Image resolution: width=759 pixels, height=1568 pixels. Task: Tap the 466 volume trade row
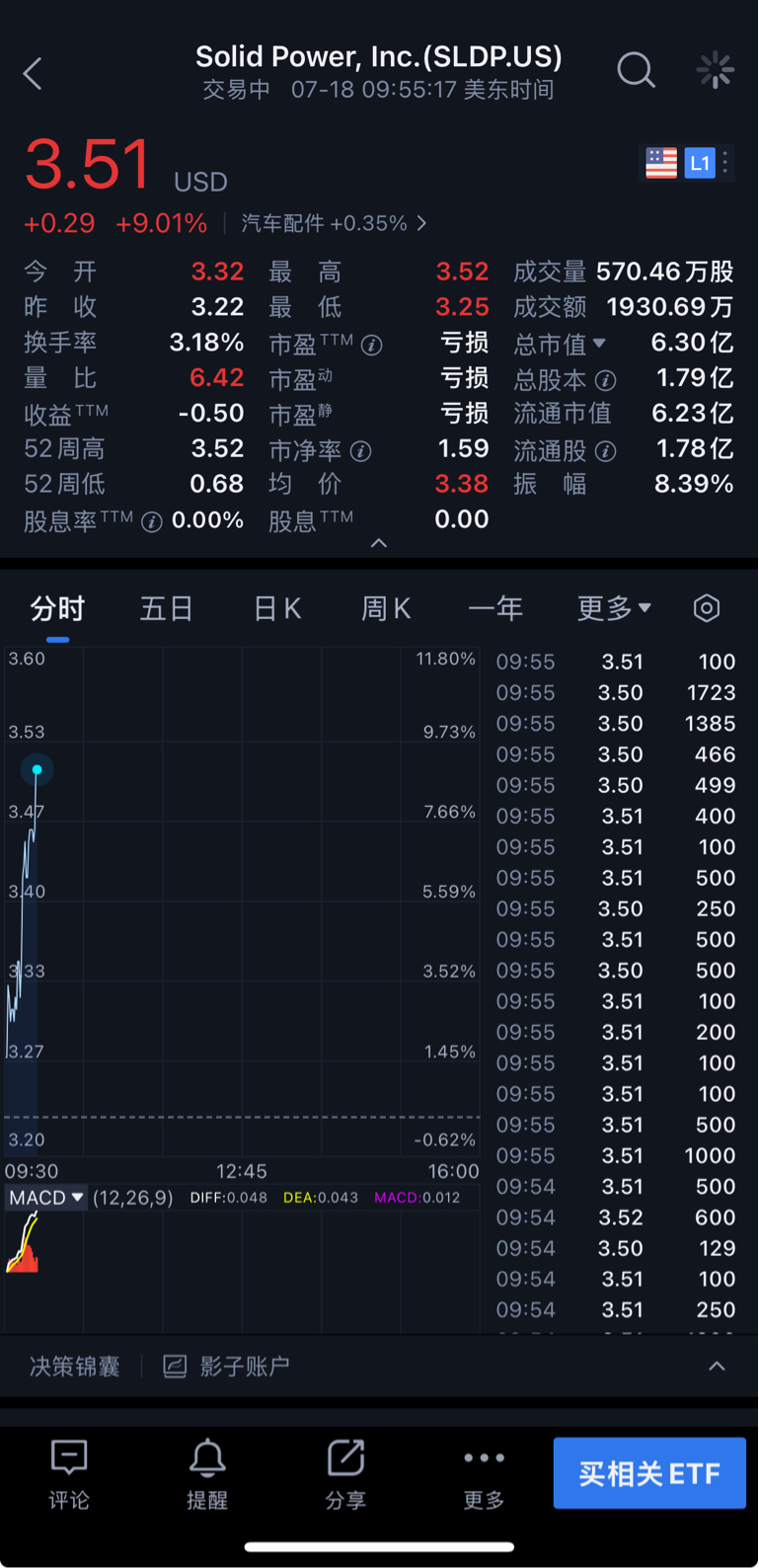click(x=616, y=754)
